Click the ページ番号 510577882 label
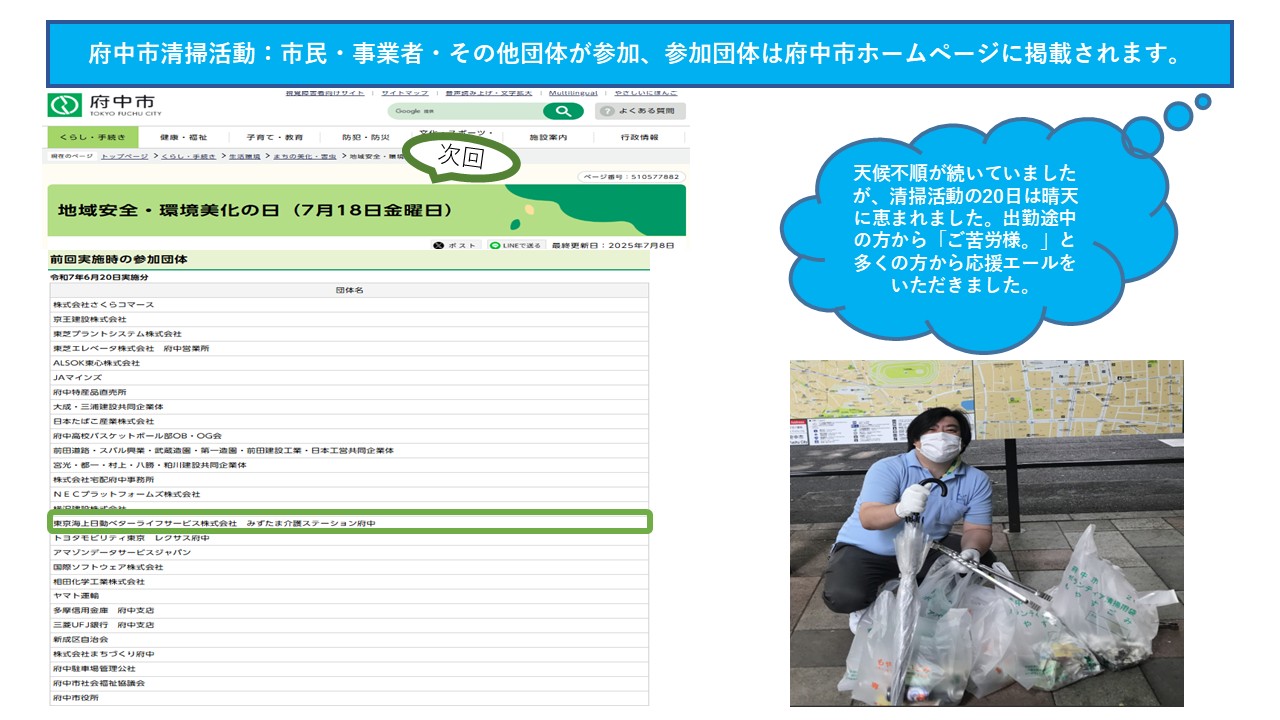 point(632,177)
